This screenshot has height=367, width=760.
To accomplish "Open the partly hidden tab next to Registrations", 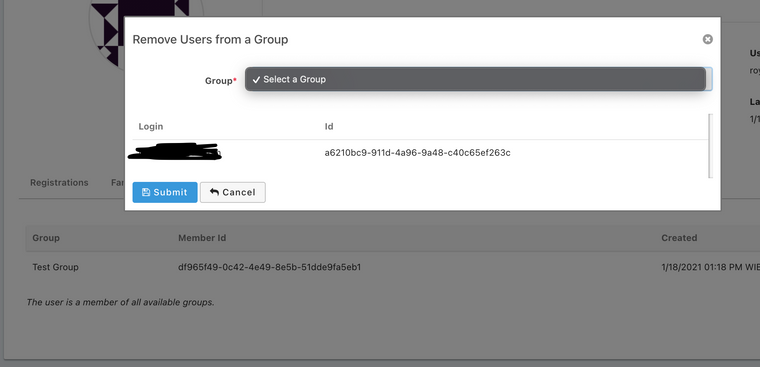I will point(117,183).
